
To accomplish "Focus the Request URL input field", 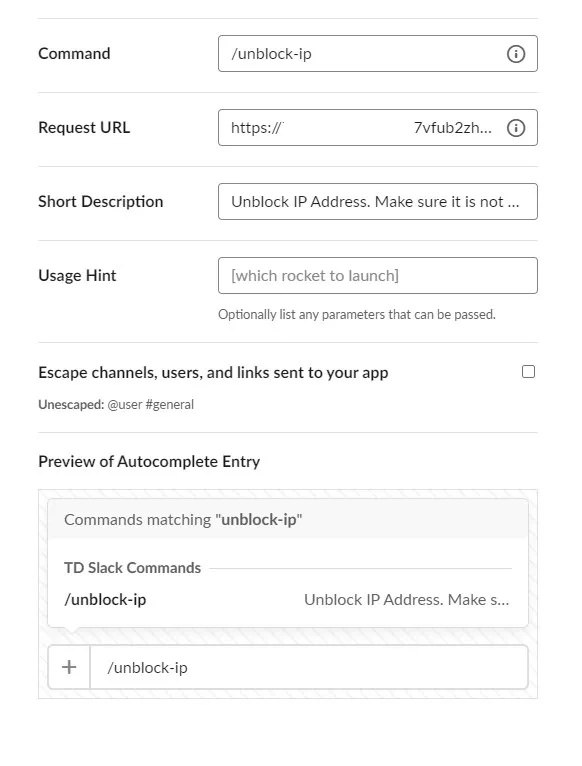I will coord(378,128).
